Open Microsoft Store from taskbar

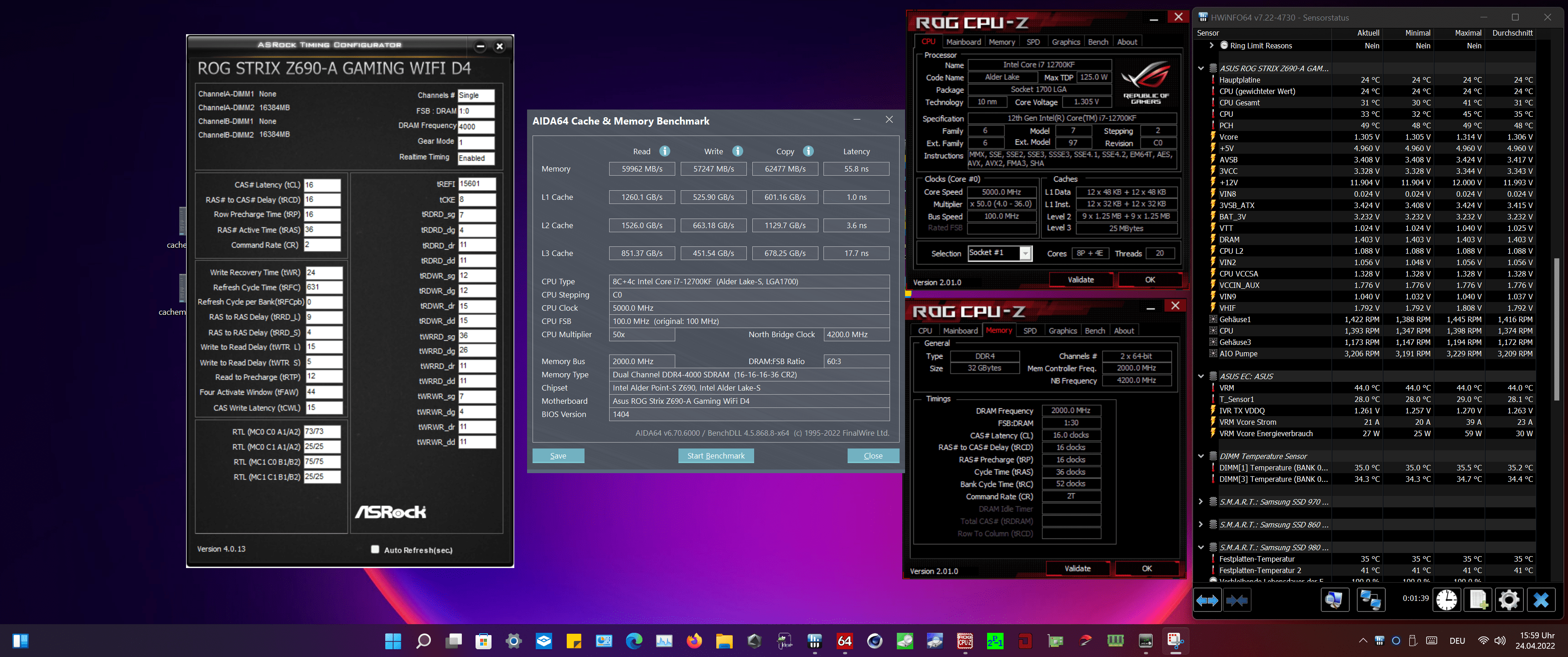[483, 641]
